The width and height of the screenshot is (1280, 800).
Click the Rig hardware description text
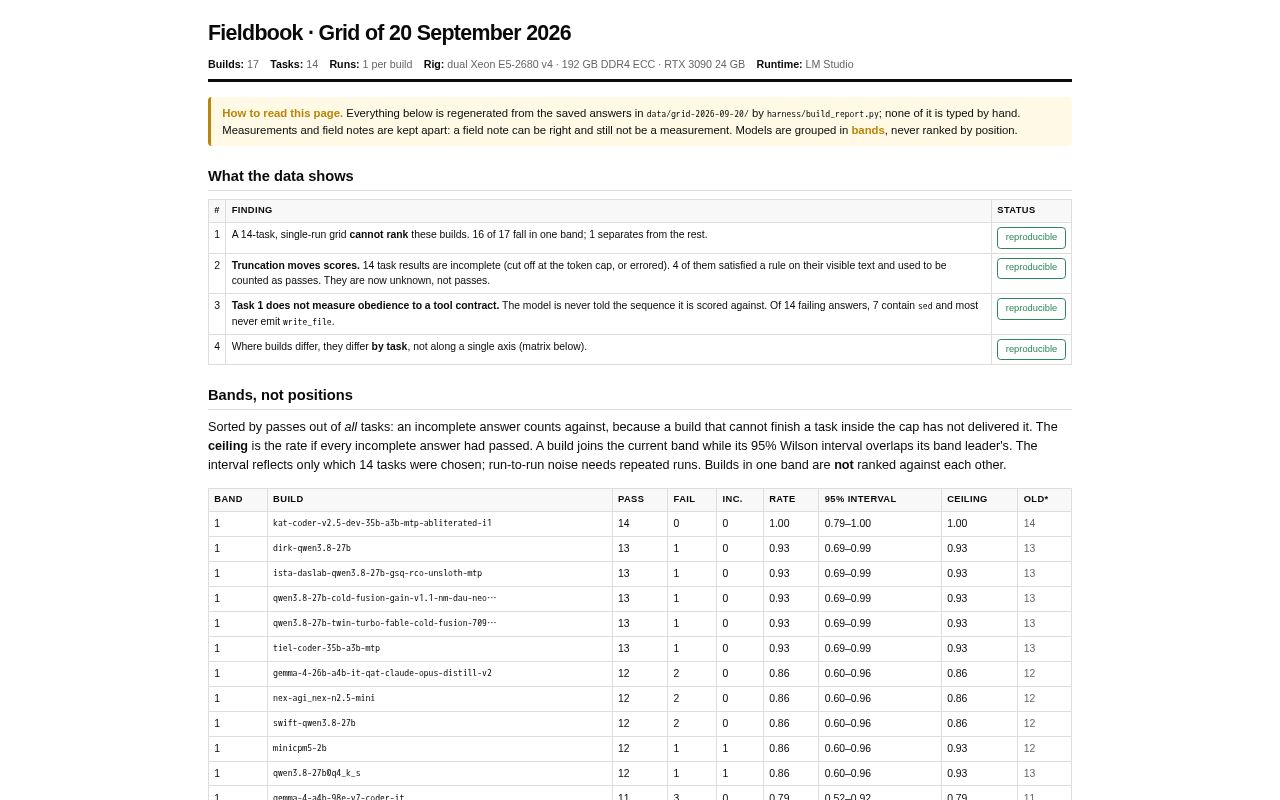596,64
